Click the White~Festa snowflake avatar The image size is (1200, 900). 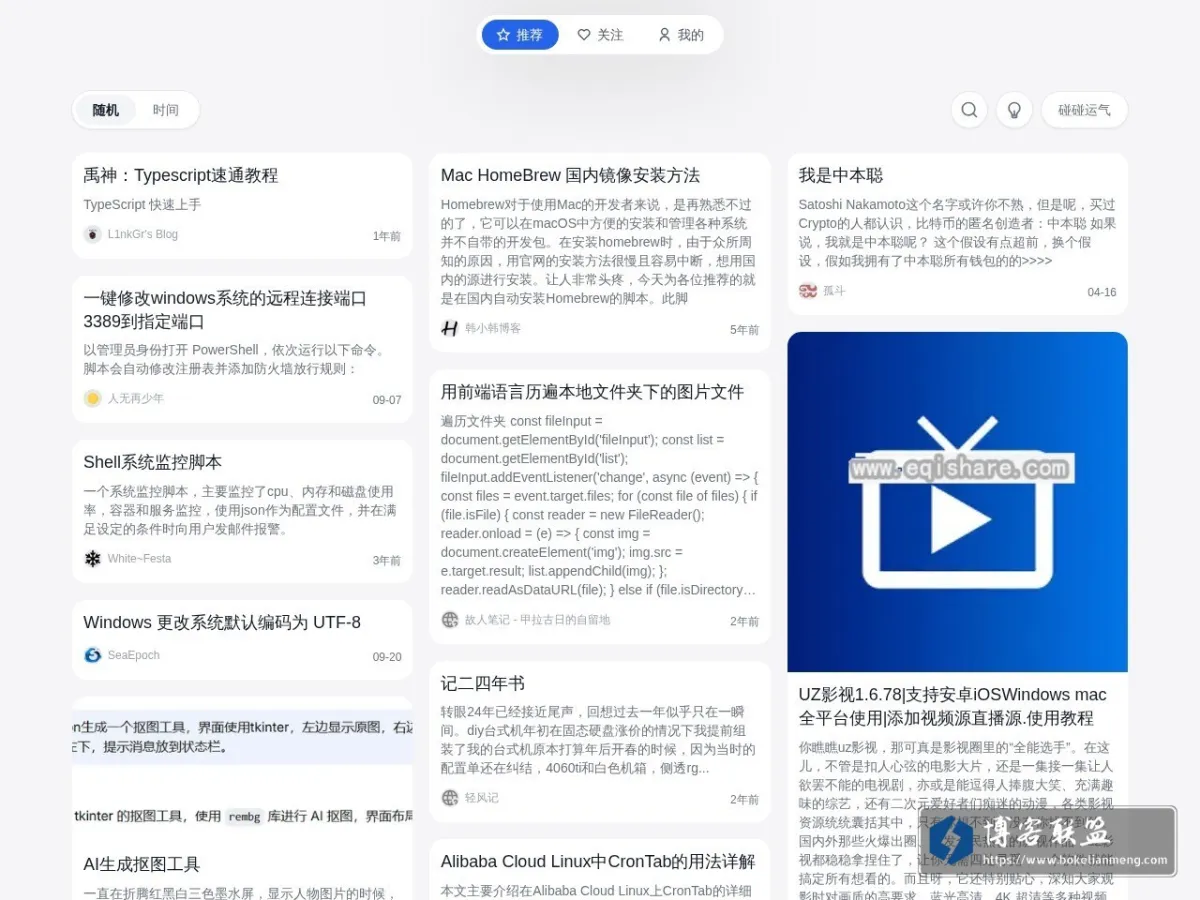coord(92,559)
